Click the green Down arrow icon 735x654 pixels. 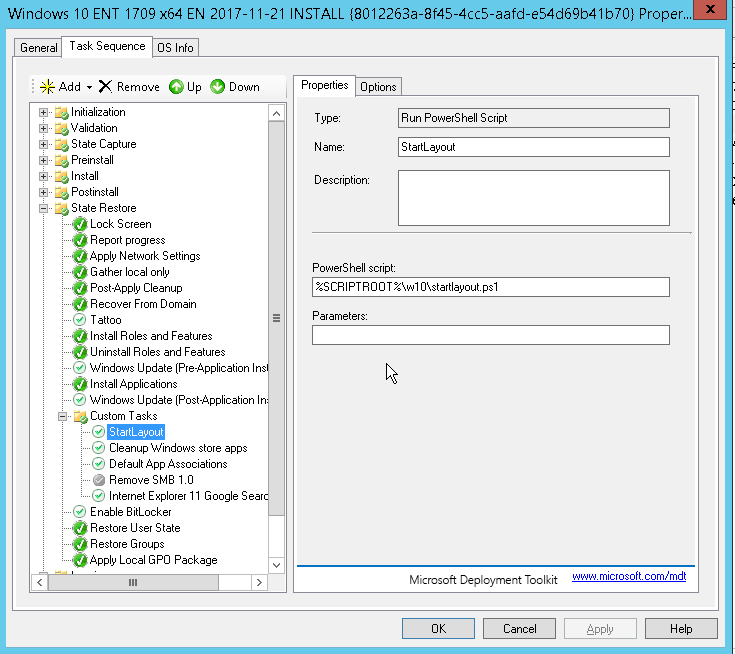click(218, 87)
